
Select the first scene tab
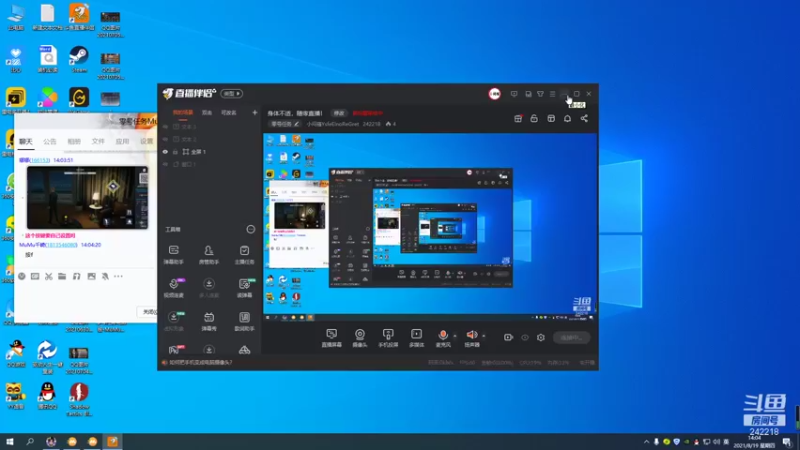click(183, 113)
